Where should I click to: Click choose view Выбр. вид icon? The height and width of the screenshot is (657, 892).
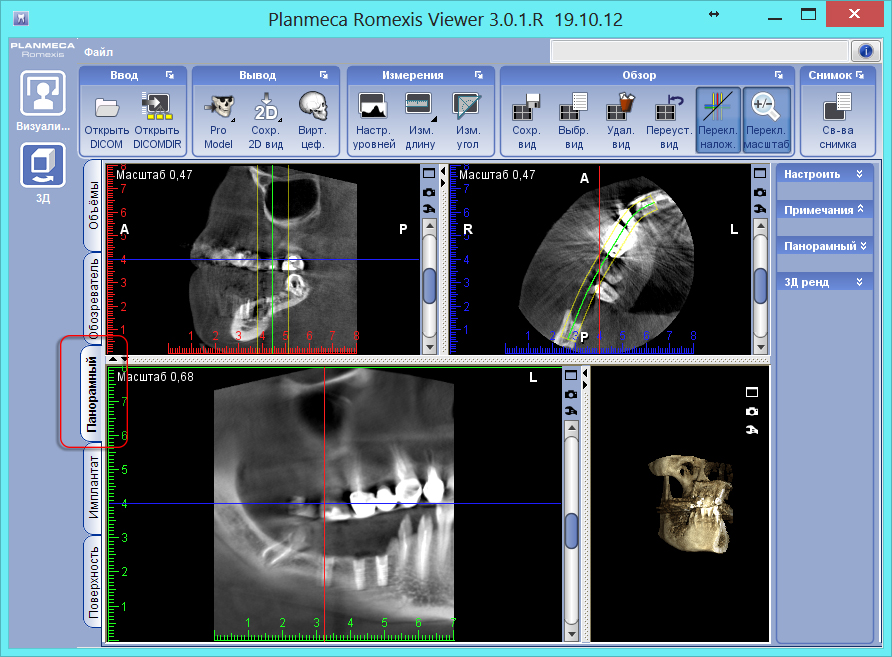pos(573,120)
